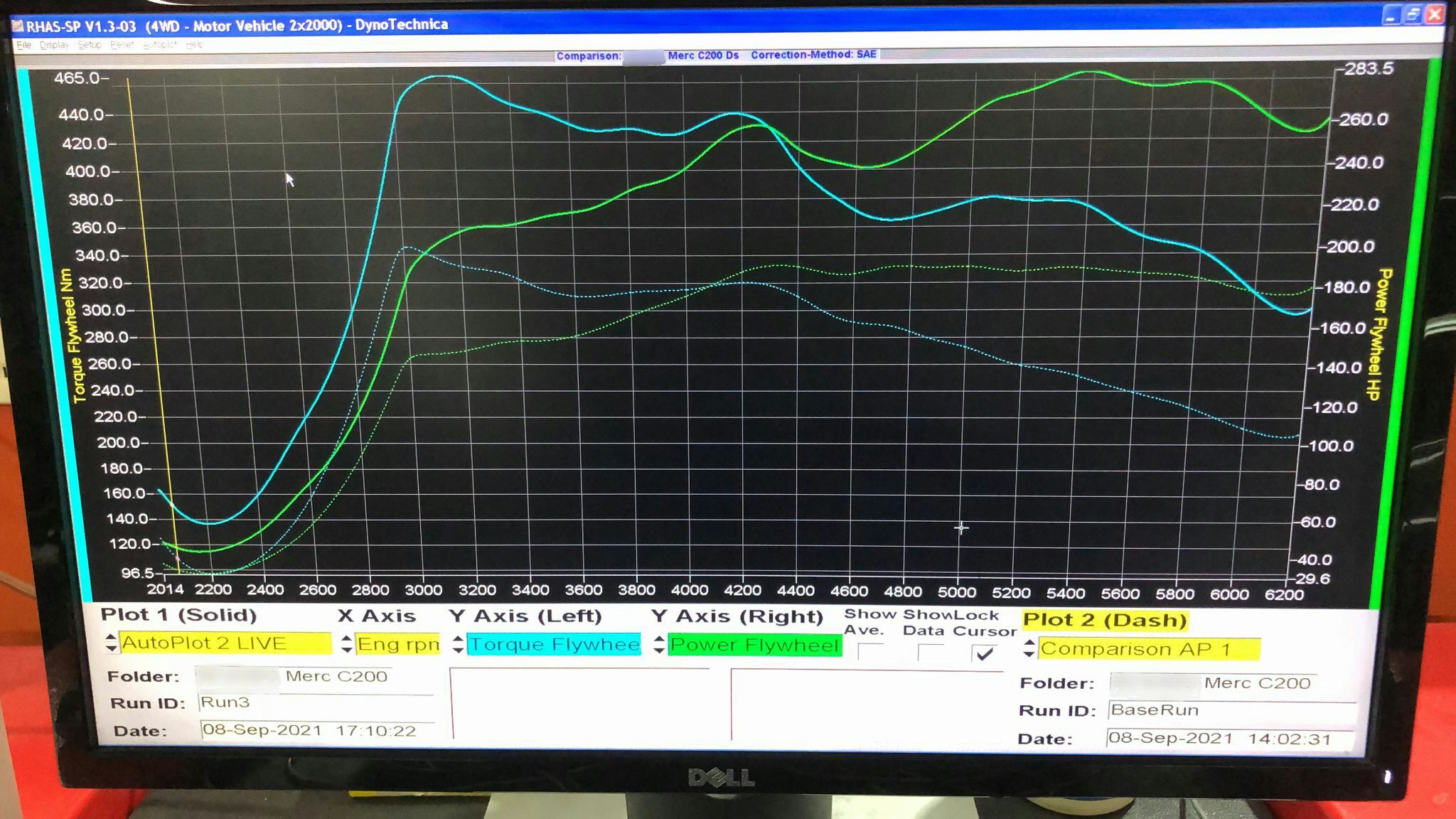Image resolution: width=1456 pixels, height=819 pixels.
Task: Open the Display menu
Action: (x=54, y=45)
